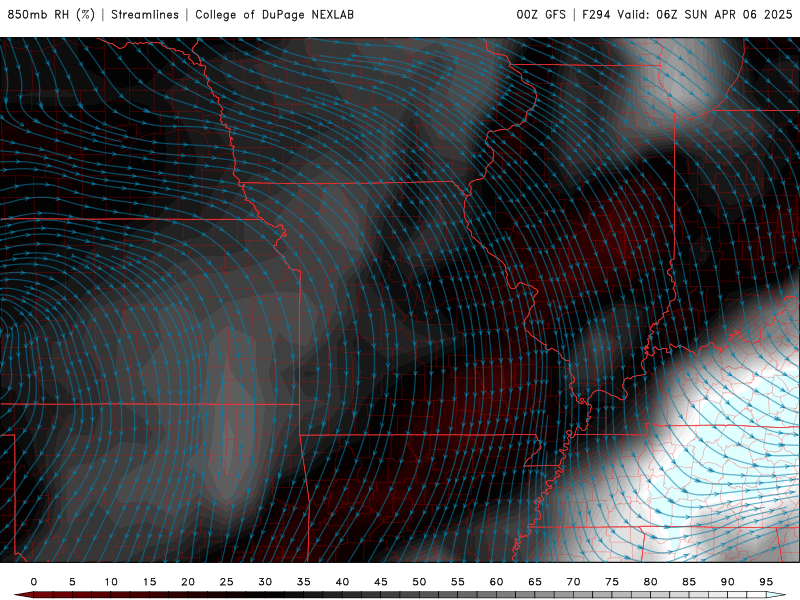Select the "55" humidity scale number

458,582
